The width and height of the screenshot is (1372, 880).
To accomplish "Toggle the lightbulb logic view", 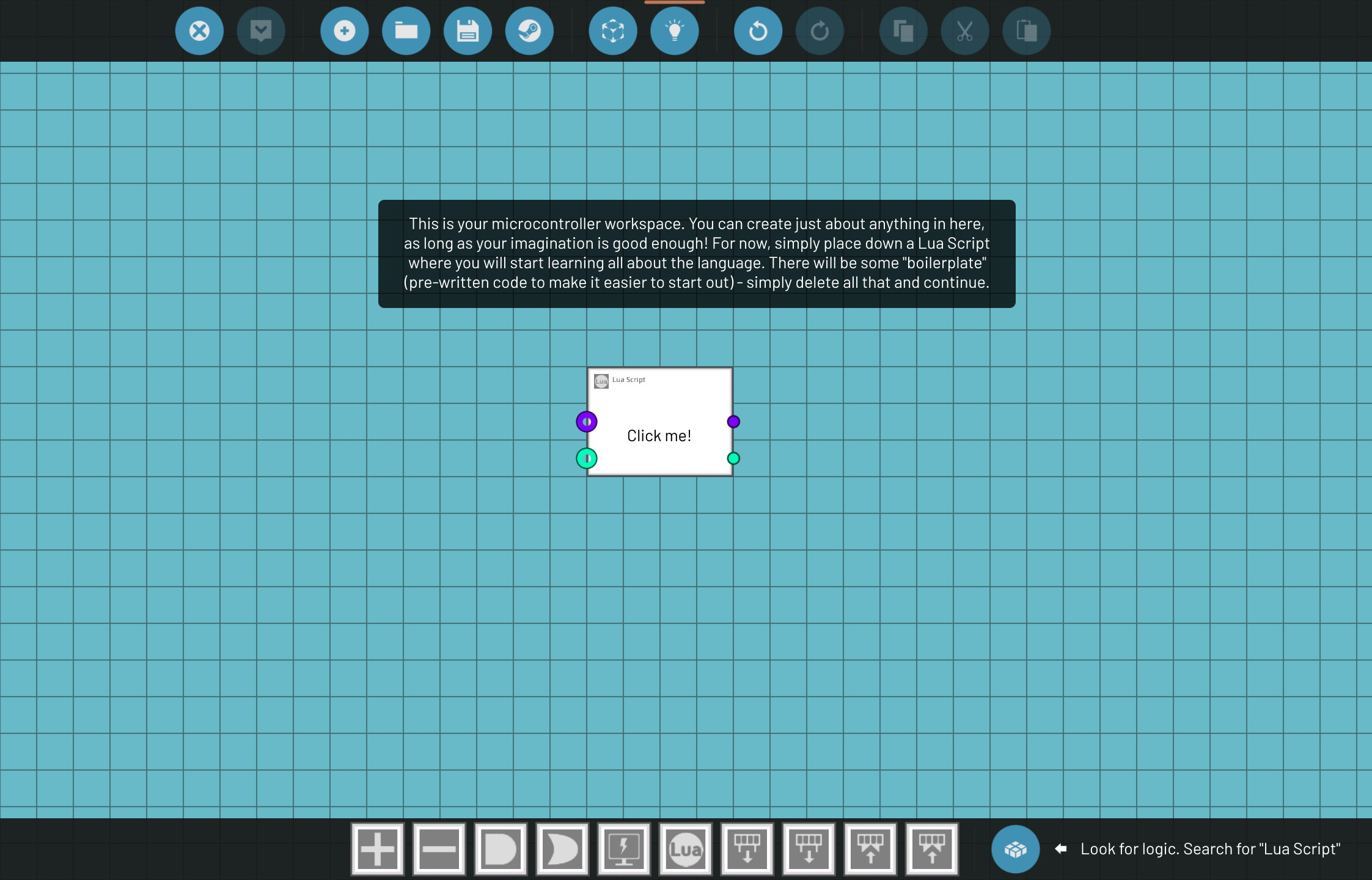I will [675, 31].
